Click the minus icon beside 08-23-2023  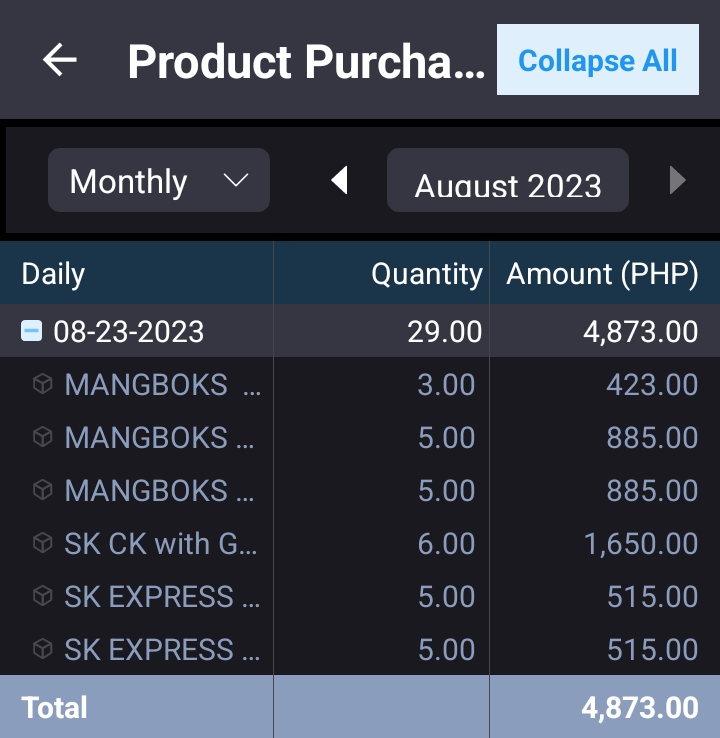[32, 331]
